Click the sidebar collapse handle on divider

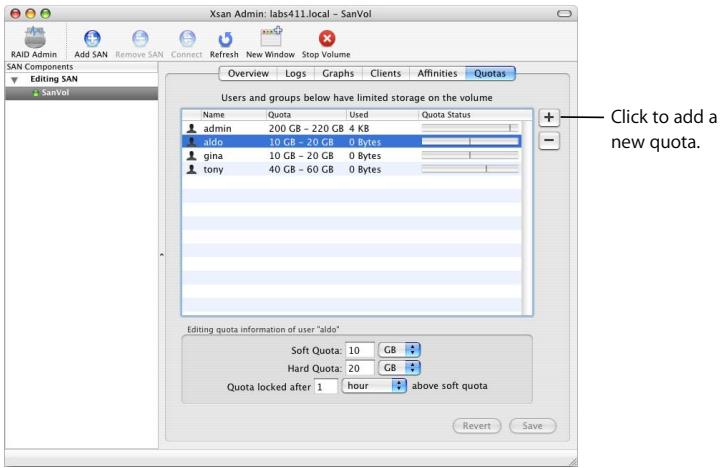coord(162,255)
